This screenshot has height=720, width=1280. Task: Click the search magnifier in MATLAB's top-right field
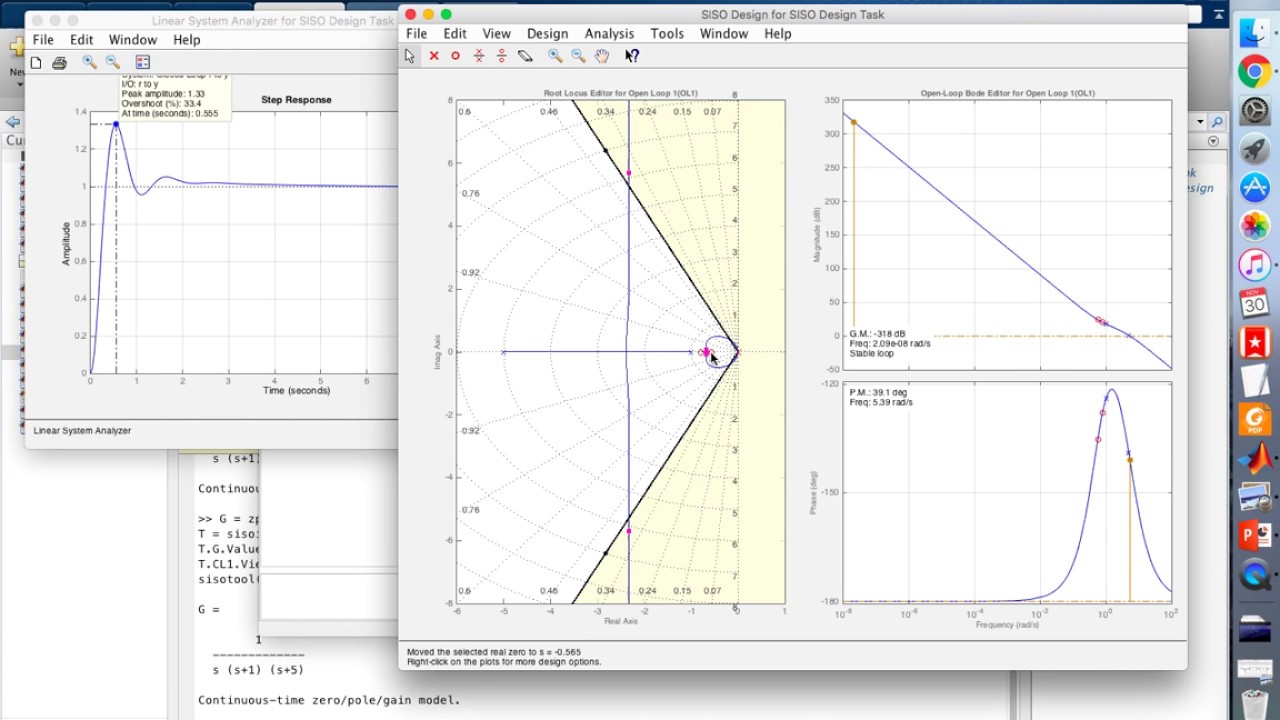click(x=1217, y=122)
